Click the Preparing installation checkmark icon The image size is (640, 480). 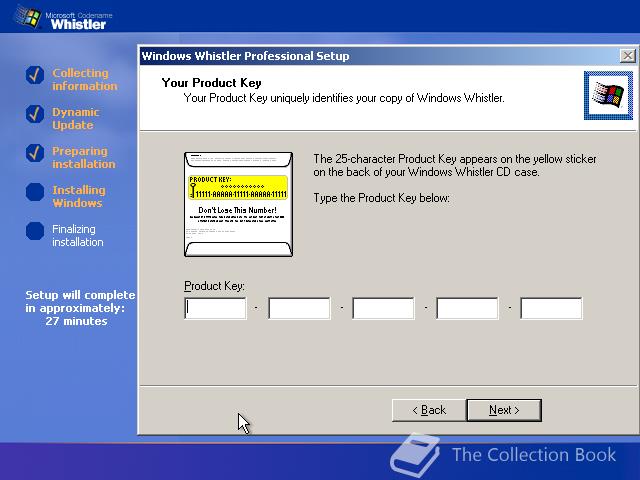click(35, 153)
